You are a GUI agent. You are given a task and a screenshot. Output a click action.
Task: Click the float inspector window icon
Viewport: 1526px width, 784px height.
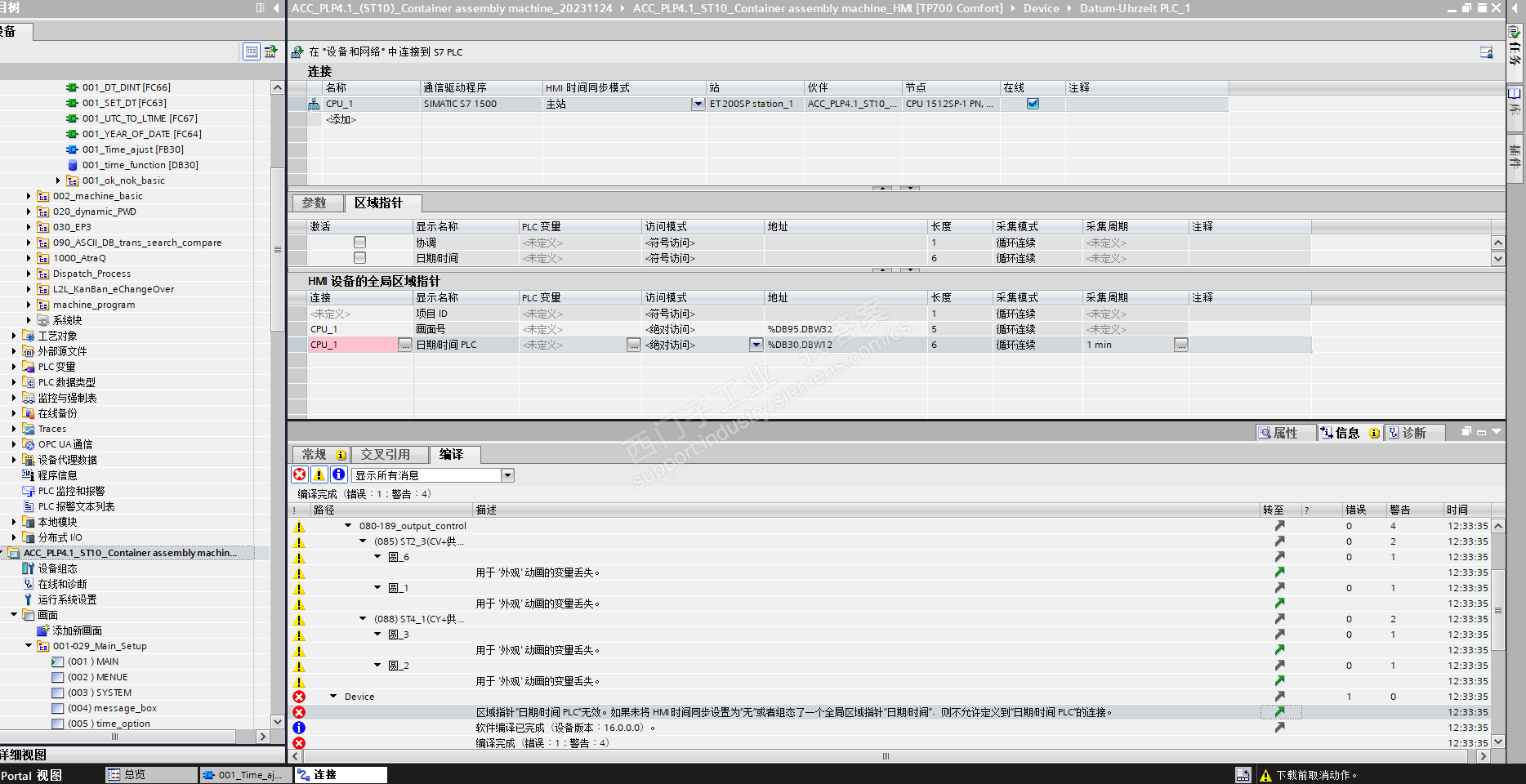click(x=1466, y=432)
